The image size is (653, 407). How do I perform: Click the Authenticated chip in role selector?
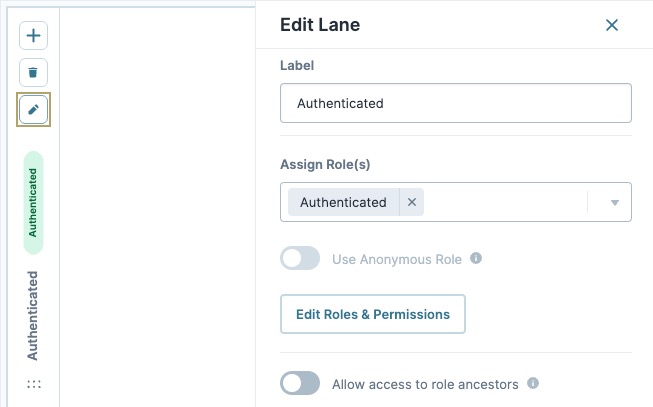click(x=343, y=202)
